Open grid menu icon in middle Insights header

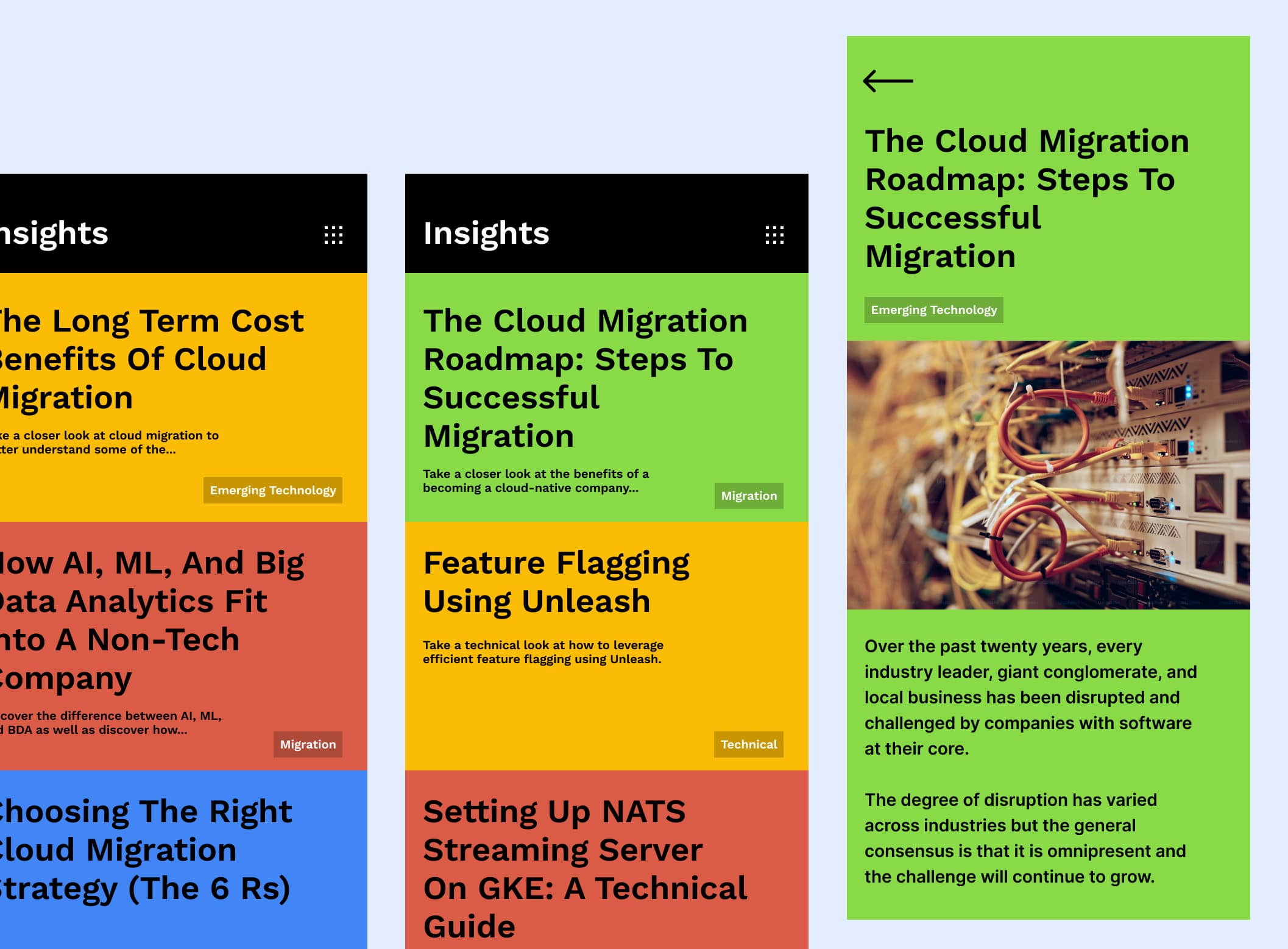(774, 235)
